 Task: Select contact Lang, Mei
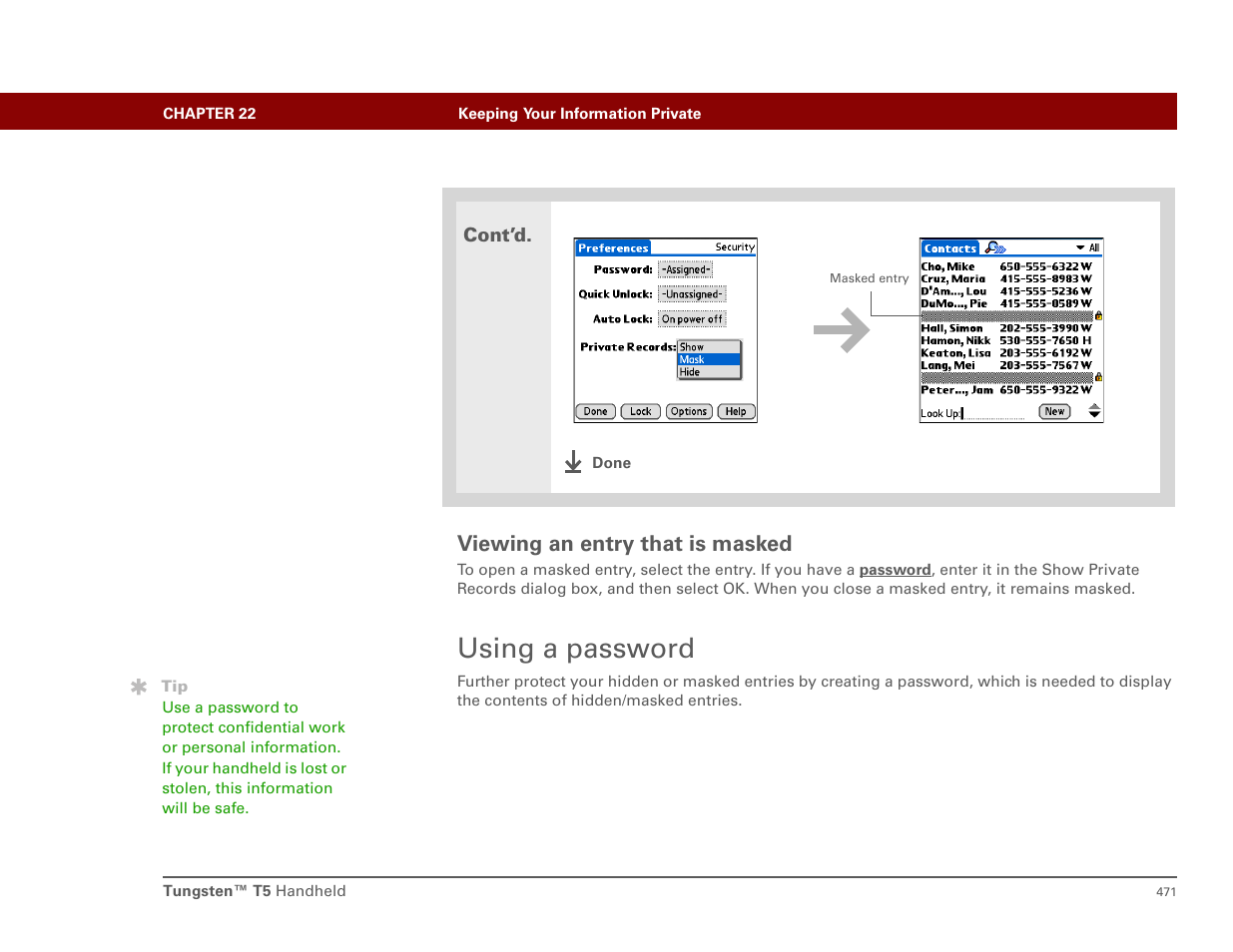pyautogui.click(x=947, y=366)
